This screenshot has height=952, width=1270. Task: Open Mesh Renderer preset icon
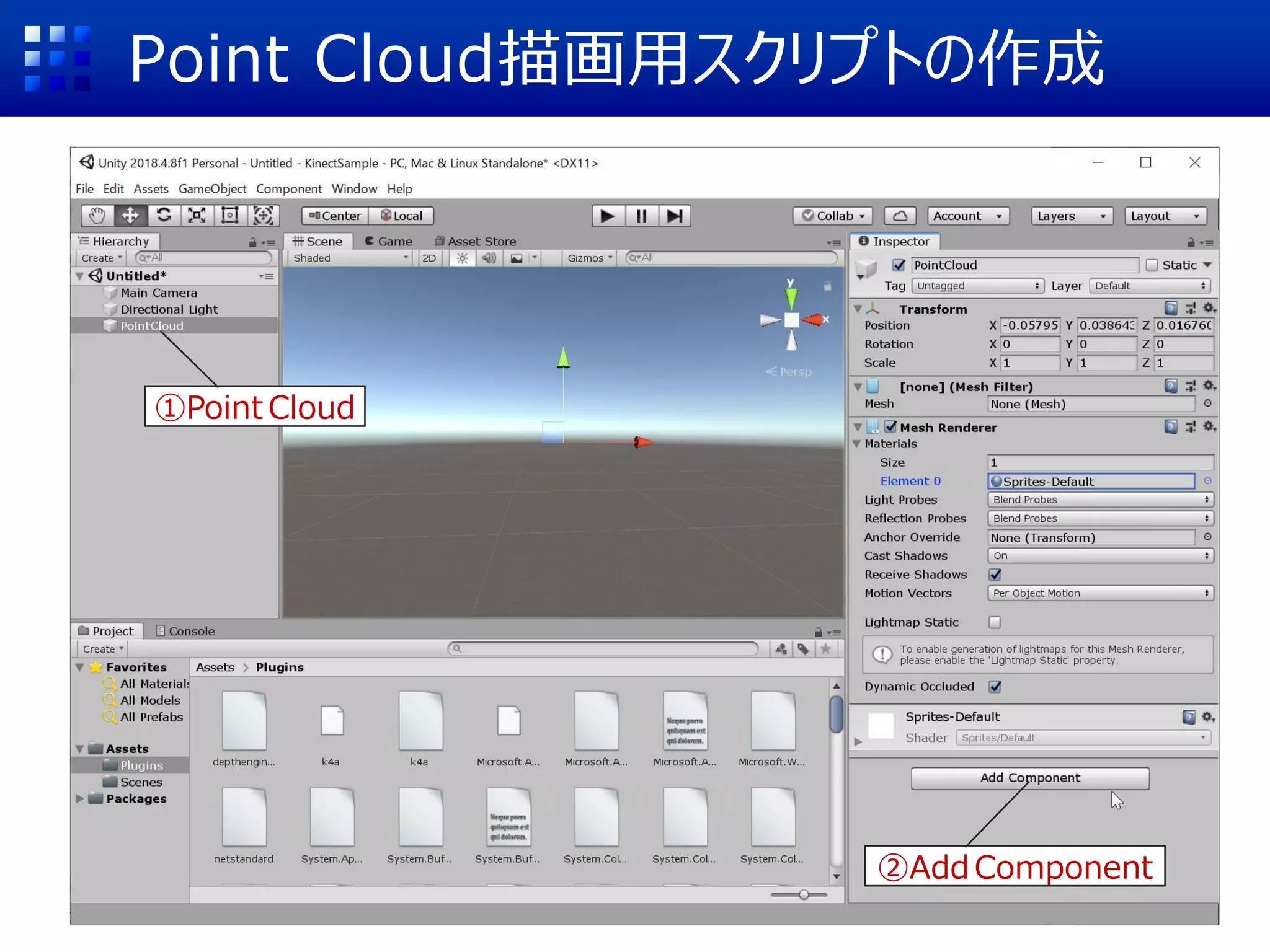1191,427
